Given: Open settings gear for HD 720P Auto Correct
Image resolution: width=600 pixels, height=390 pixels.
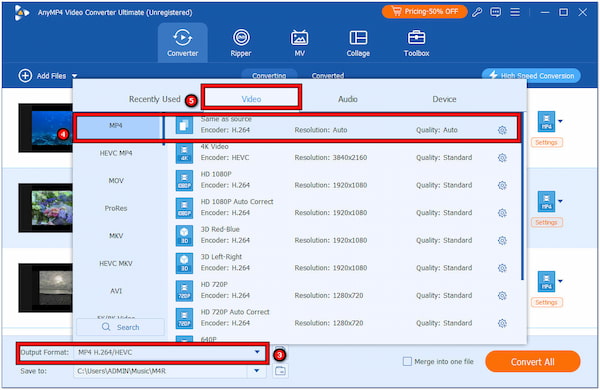Looking at the screenshot, I should (502, 323).
